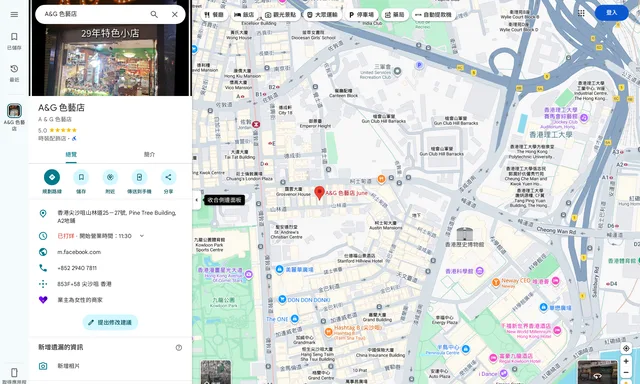The width and height of the screenshot is (640, 384).
Task: Click Jordan MTR station icon
Action: click(256, 124)
